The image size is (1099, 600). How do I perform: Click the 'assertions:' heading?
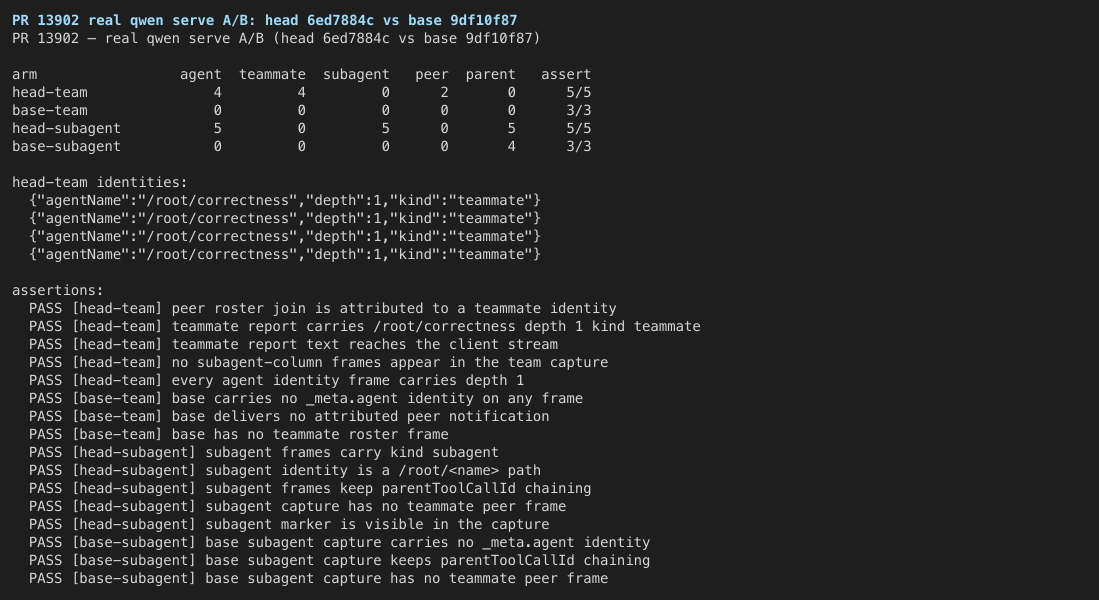click(57, 290)
